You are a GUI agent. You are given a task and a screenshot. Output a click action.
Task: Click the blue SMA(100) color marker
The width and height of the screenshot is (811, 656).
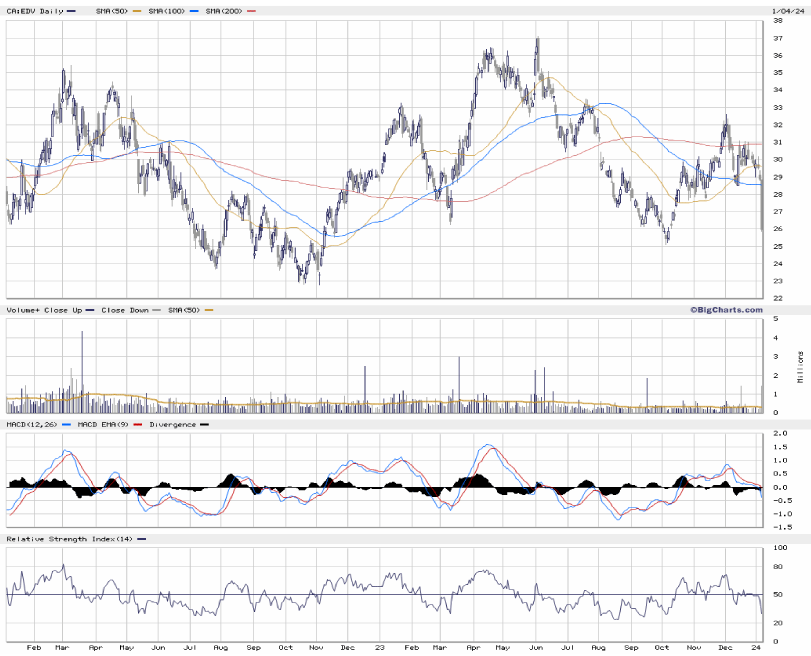pos(195,10)
